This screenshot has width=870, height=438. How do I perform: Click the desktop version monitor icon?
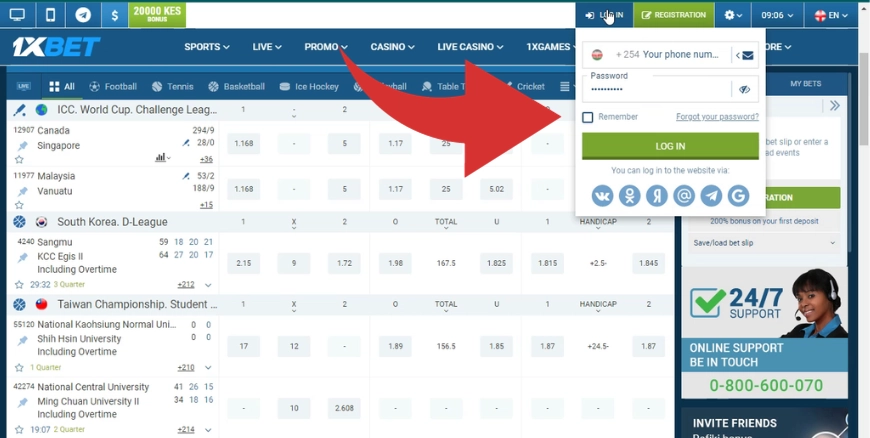(x=17, y=15)
